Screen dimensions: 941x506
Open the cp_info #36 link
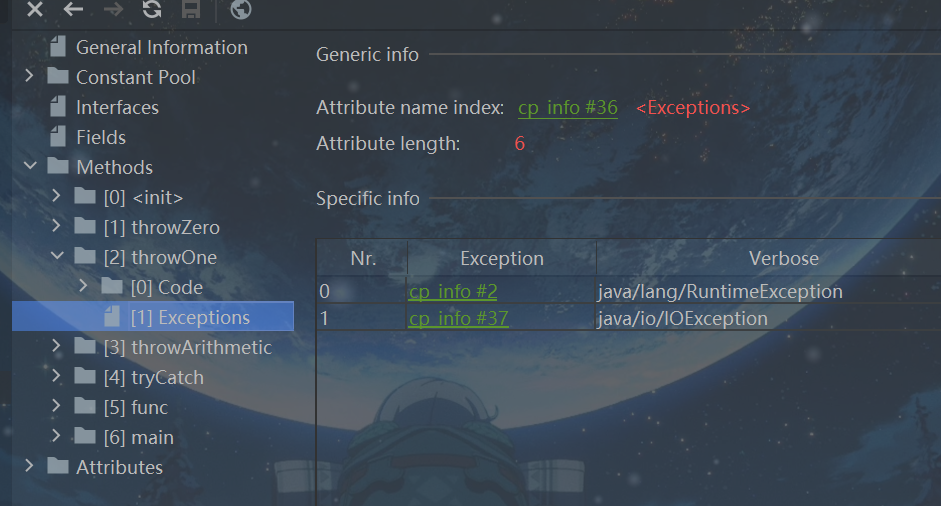pyautogui.click(x=567, y=108)
